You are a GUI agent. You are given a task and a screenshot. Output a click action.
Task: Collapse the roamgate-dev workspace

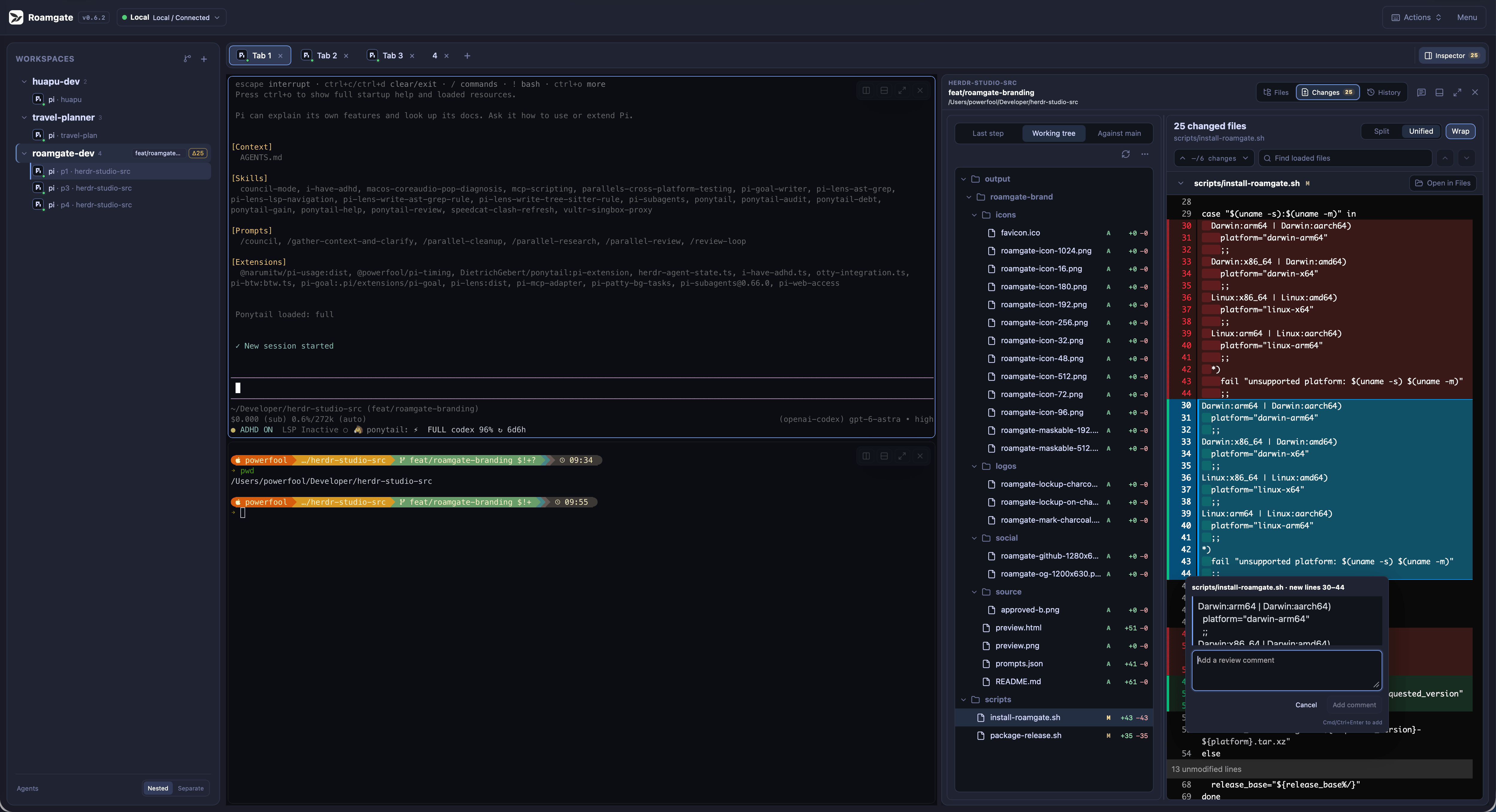tap(24, 154)
